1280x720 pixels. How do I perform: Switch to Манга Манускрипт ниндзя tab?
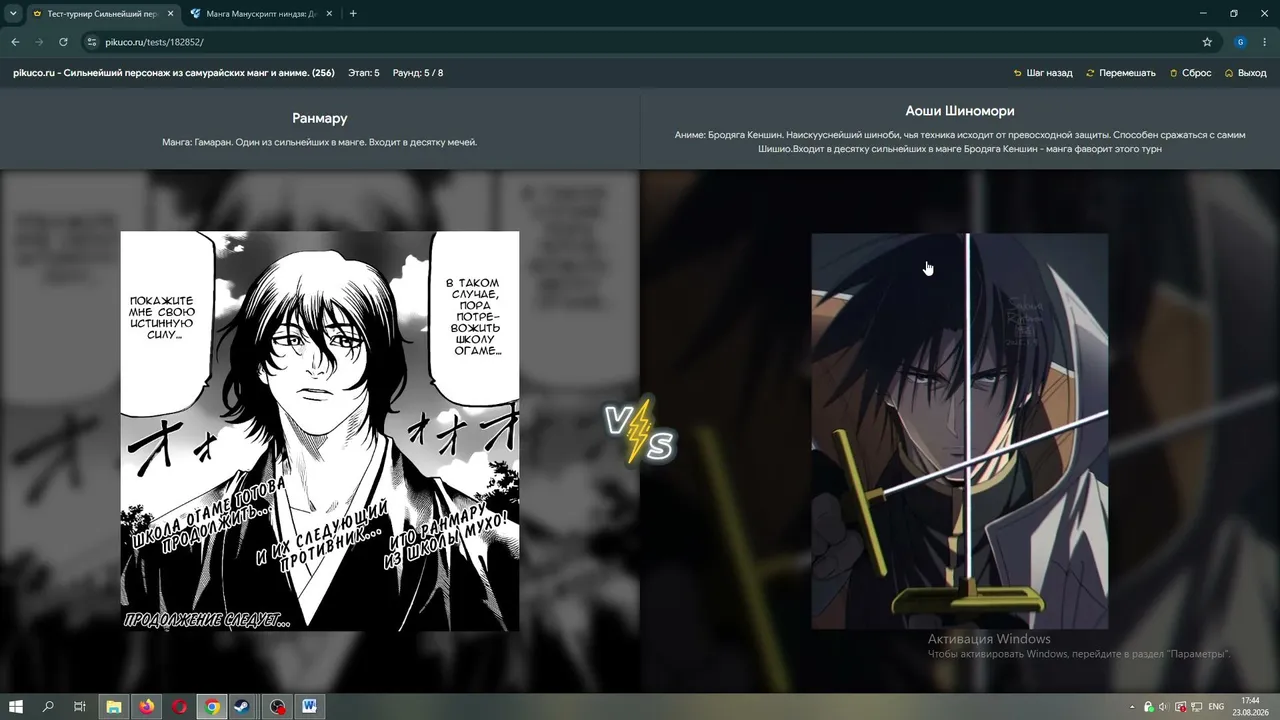tap(262, 14)
